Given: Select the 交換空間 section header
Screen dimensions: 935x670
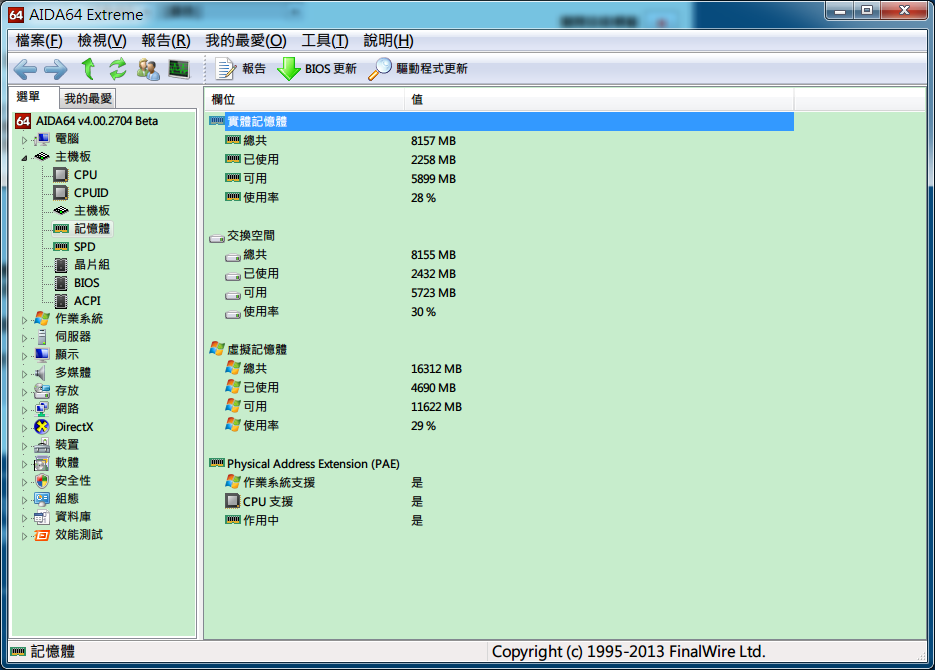Looking at the screenshot, I should click(251, 235).
